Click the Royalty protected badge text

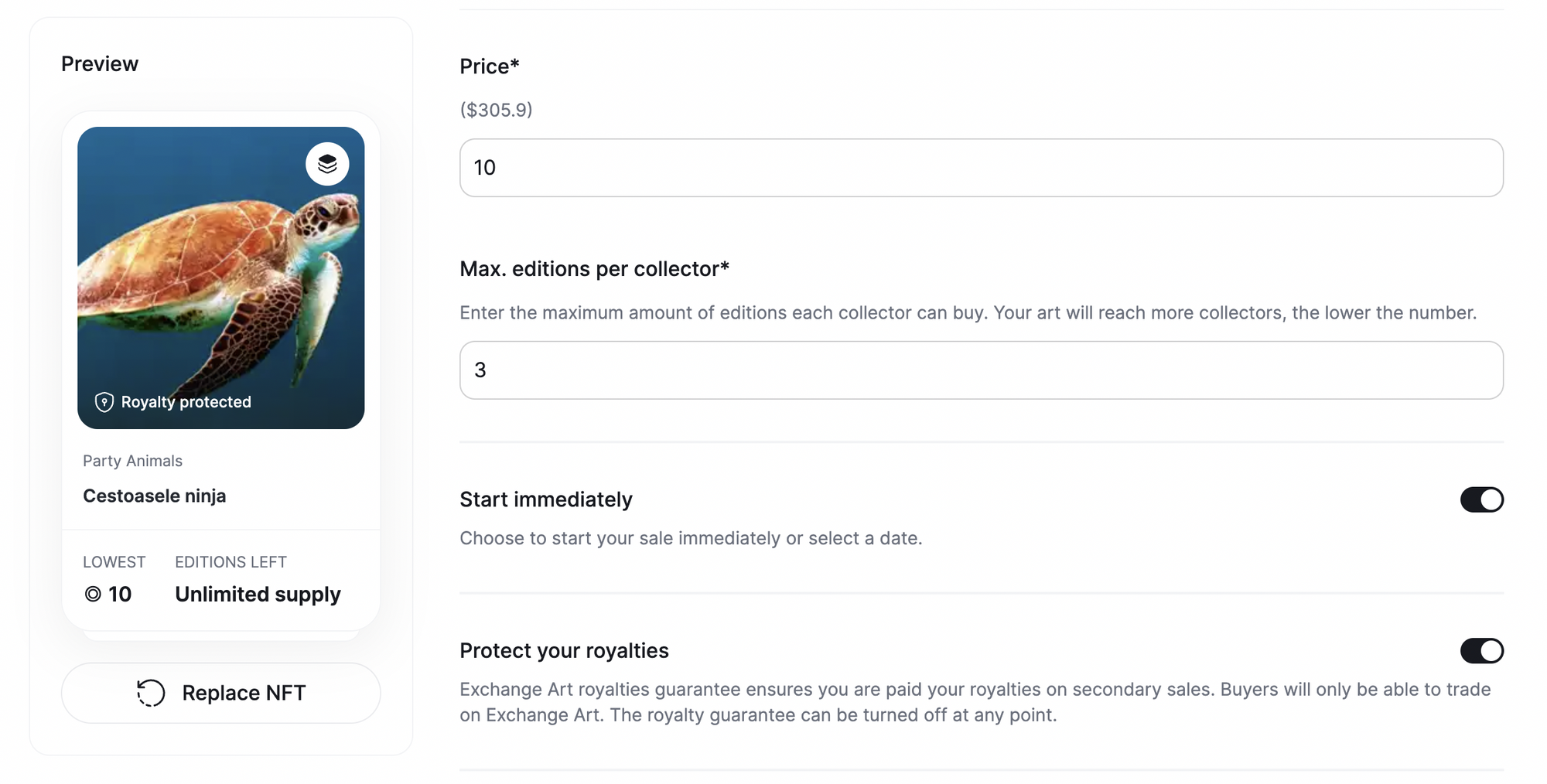[x=186, y=402]
